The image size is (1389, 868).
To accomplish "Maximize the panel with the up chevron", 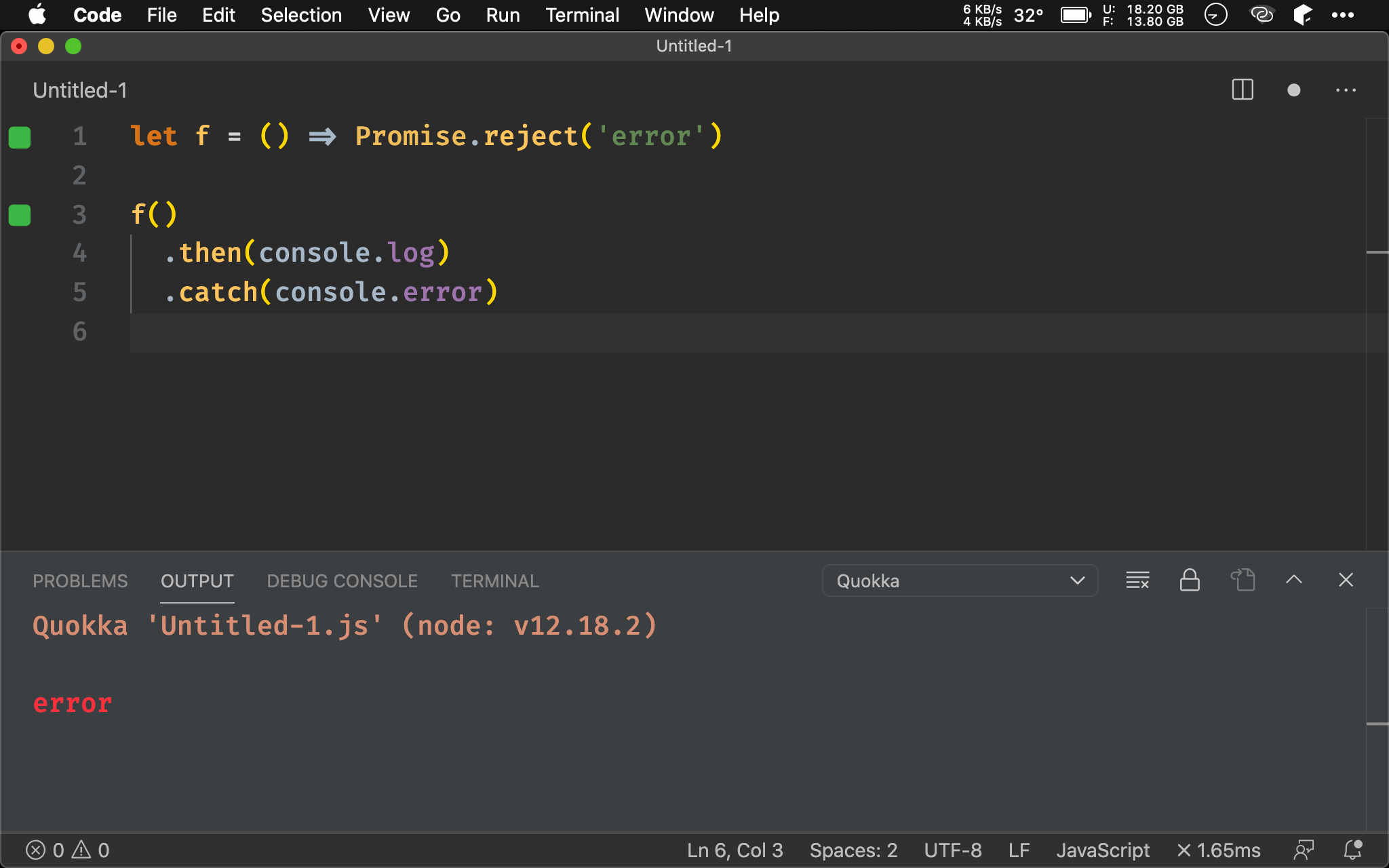I will click(x=1294, y=580).
